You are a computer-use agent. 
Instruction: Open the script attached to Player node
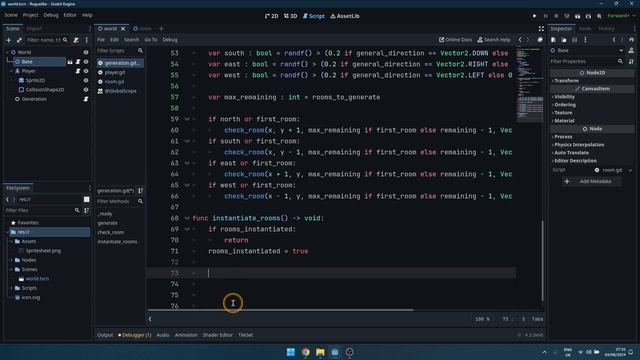click(78, 71)
